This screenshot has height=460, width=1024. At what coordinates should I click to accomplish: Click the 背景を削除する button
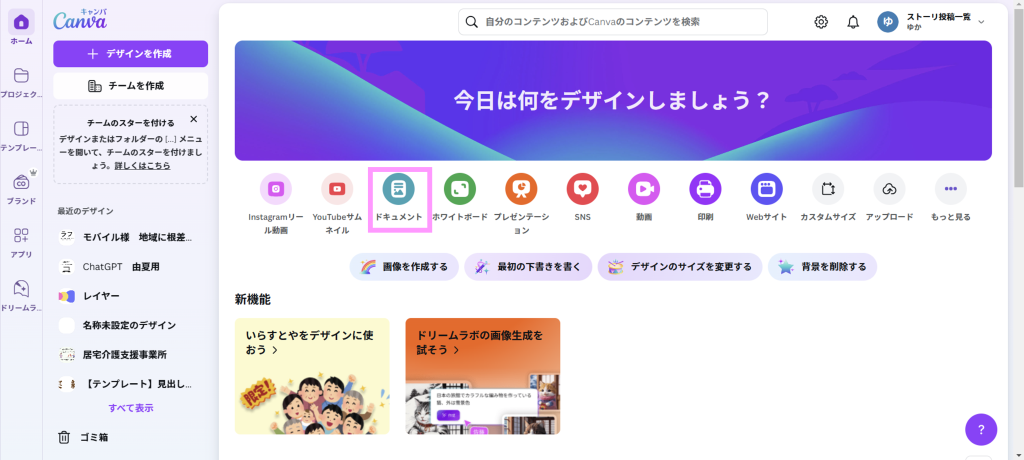point(823,267)
